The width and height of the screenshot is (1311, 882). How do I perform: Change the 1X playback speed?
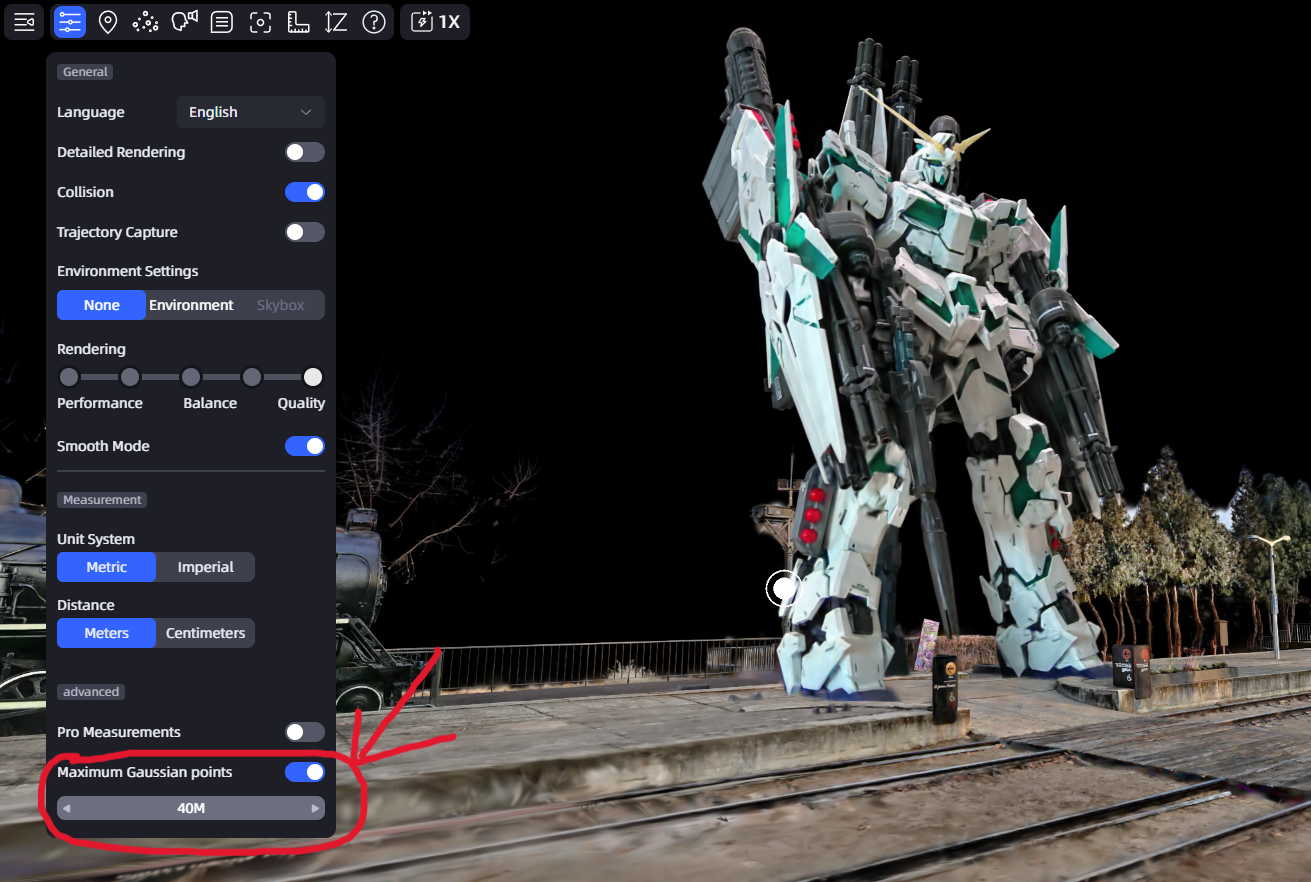(435, 21)
